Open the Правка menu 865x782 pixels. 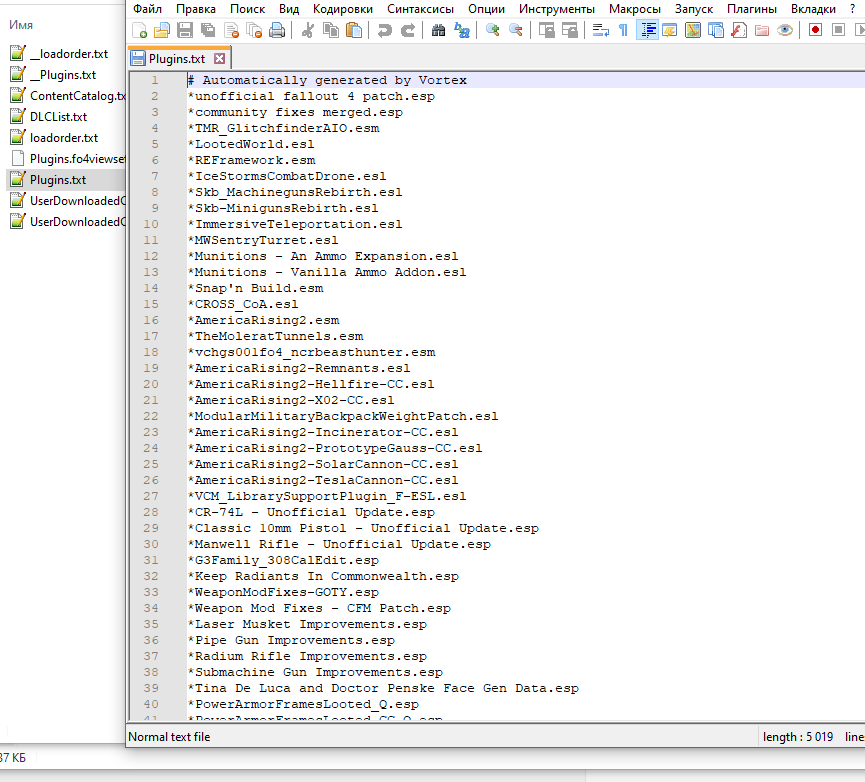click(x=196, y=9)
